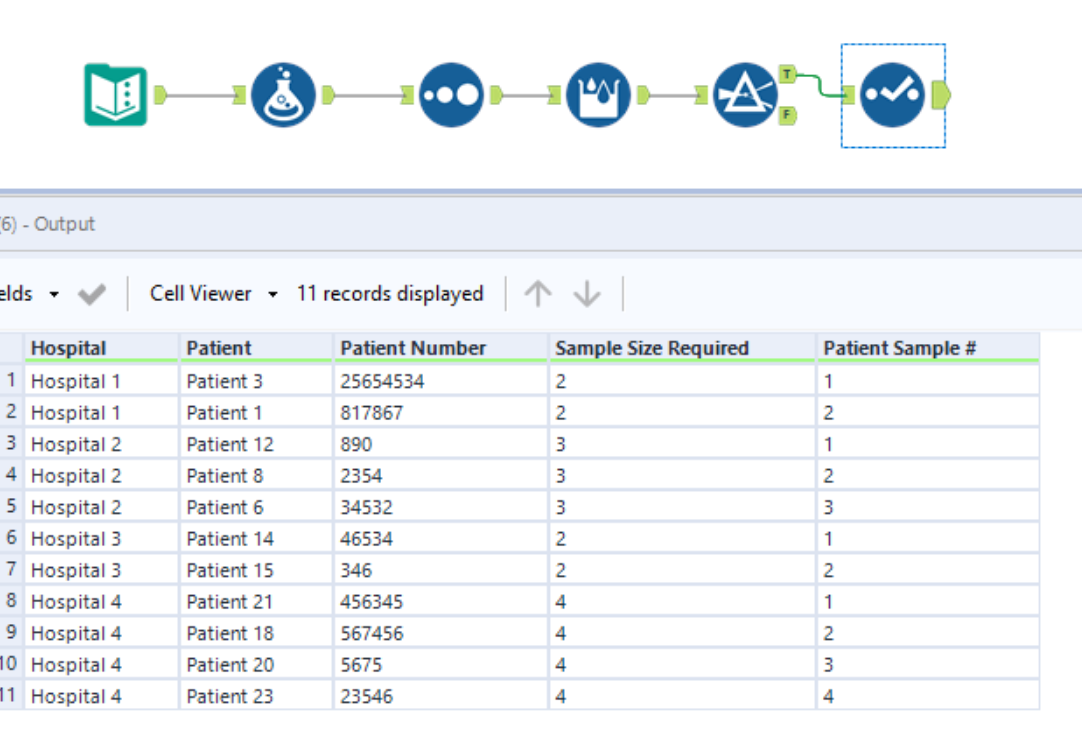This screenshot has width=1082, height=730.
Task: Click the down arrow navigation icon
Action: [585, 293]
